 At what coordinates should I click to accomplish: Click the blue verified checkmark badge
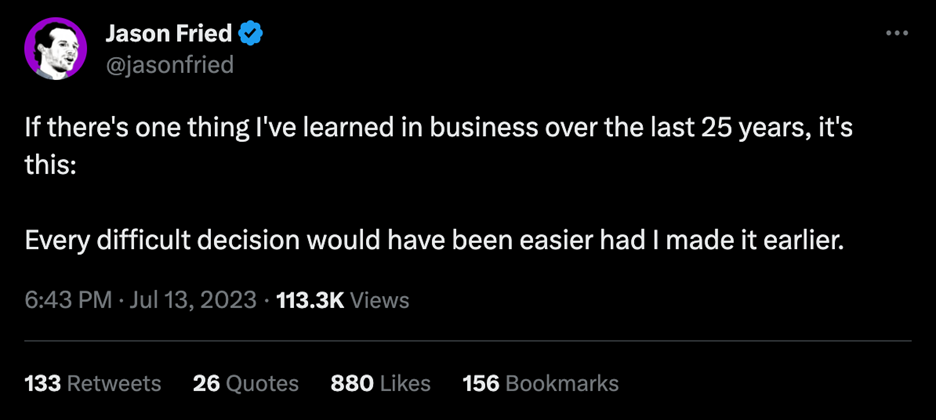(250, 34)
